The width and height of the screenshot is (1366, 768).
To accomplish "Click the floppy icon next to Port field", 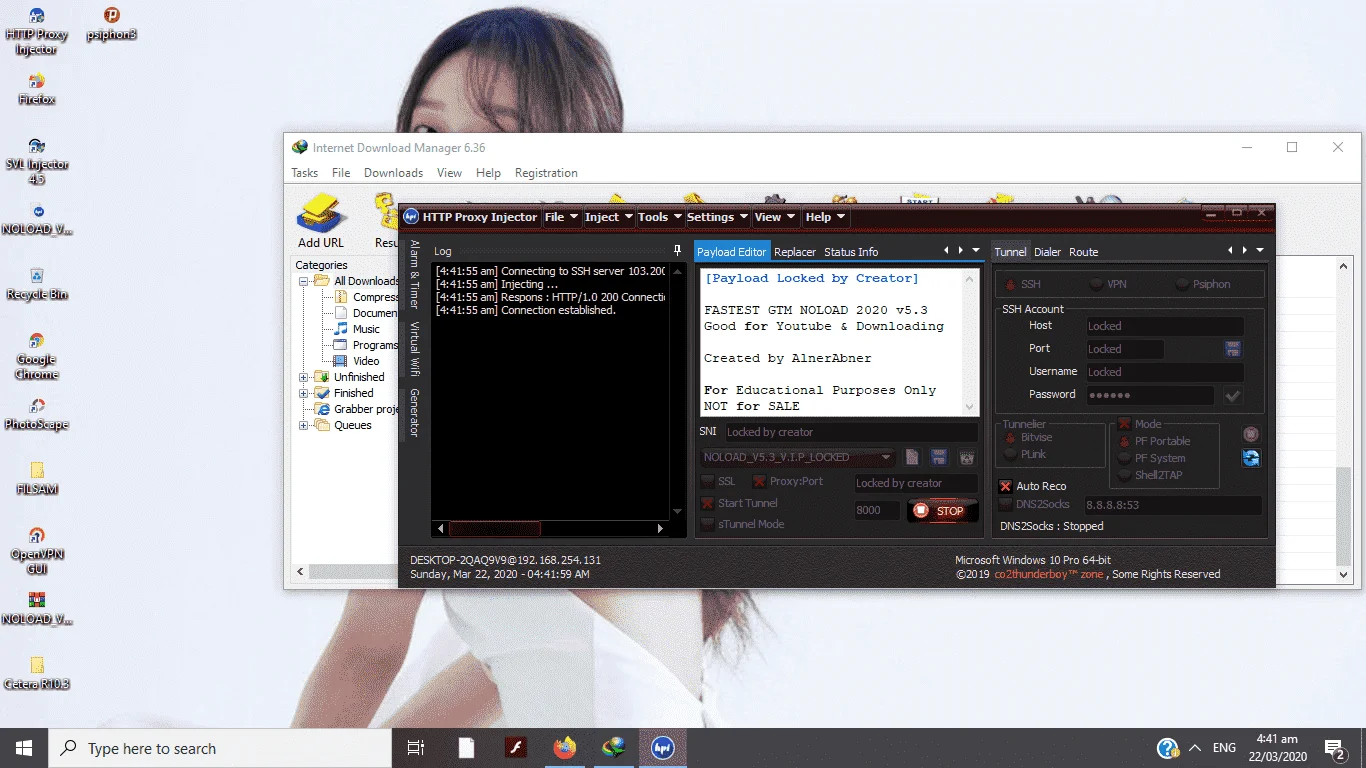I will coord(1233,349).
